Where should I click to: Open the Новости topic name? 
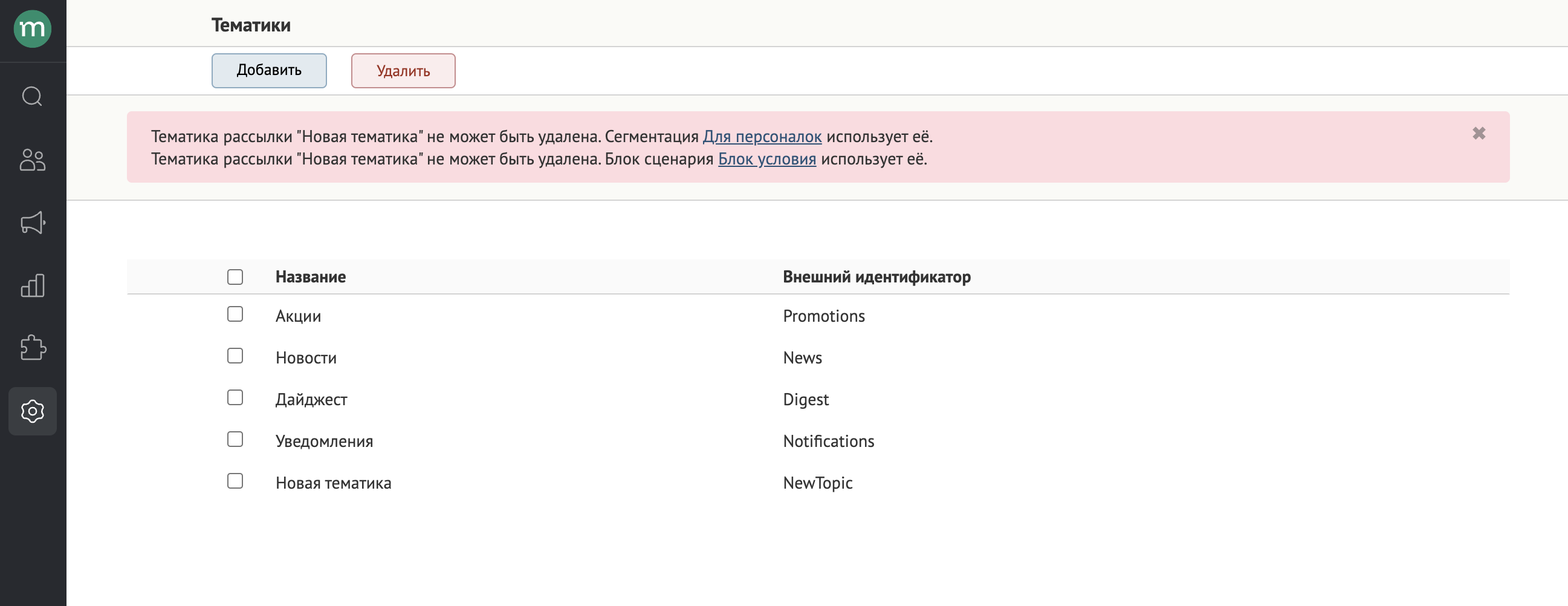point(306,357)
